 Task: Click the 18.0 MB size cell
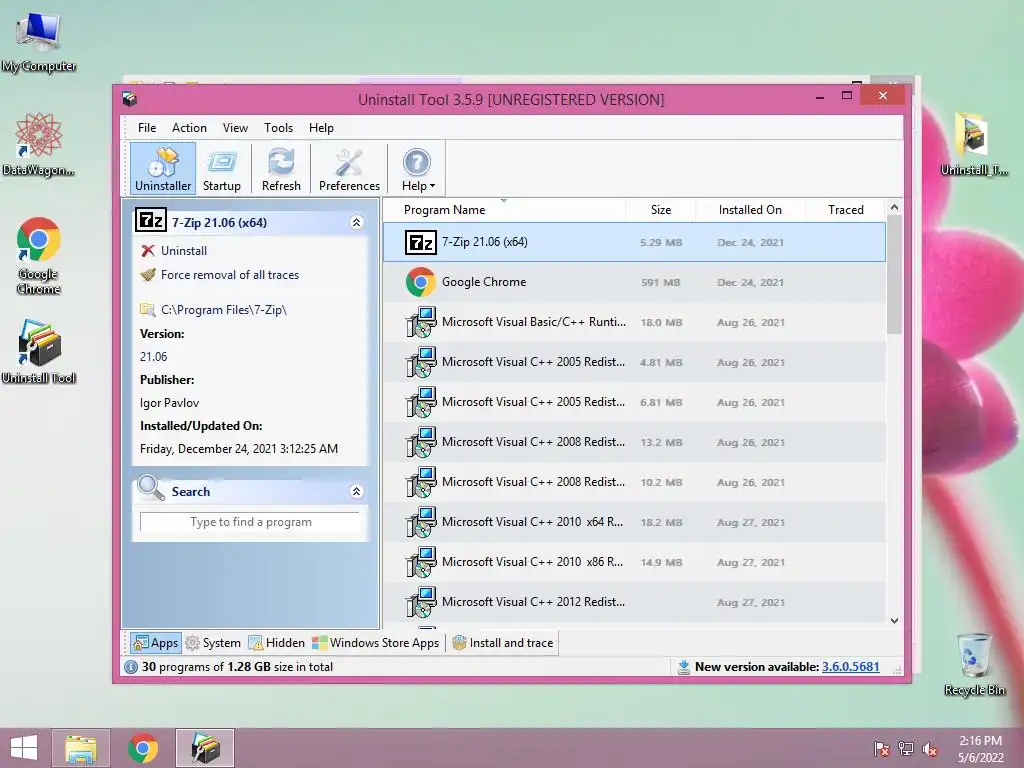[661, 323]
